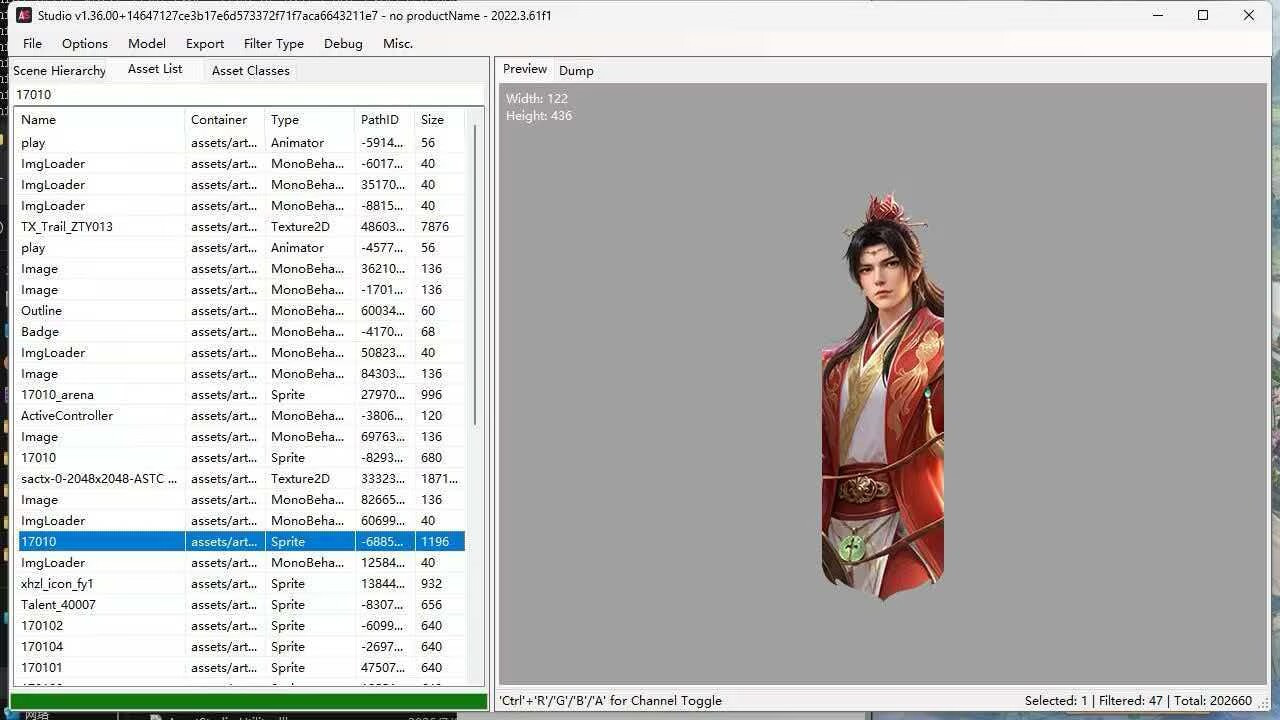
Task: Sort the list by the Size column header
Action: [440, 119]
